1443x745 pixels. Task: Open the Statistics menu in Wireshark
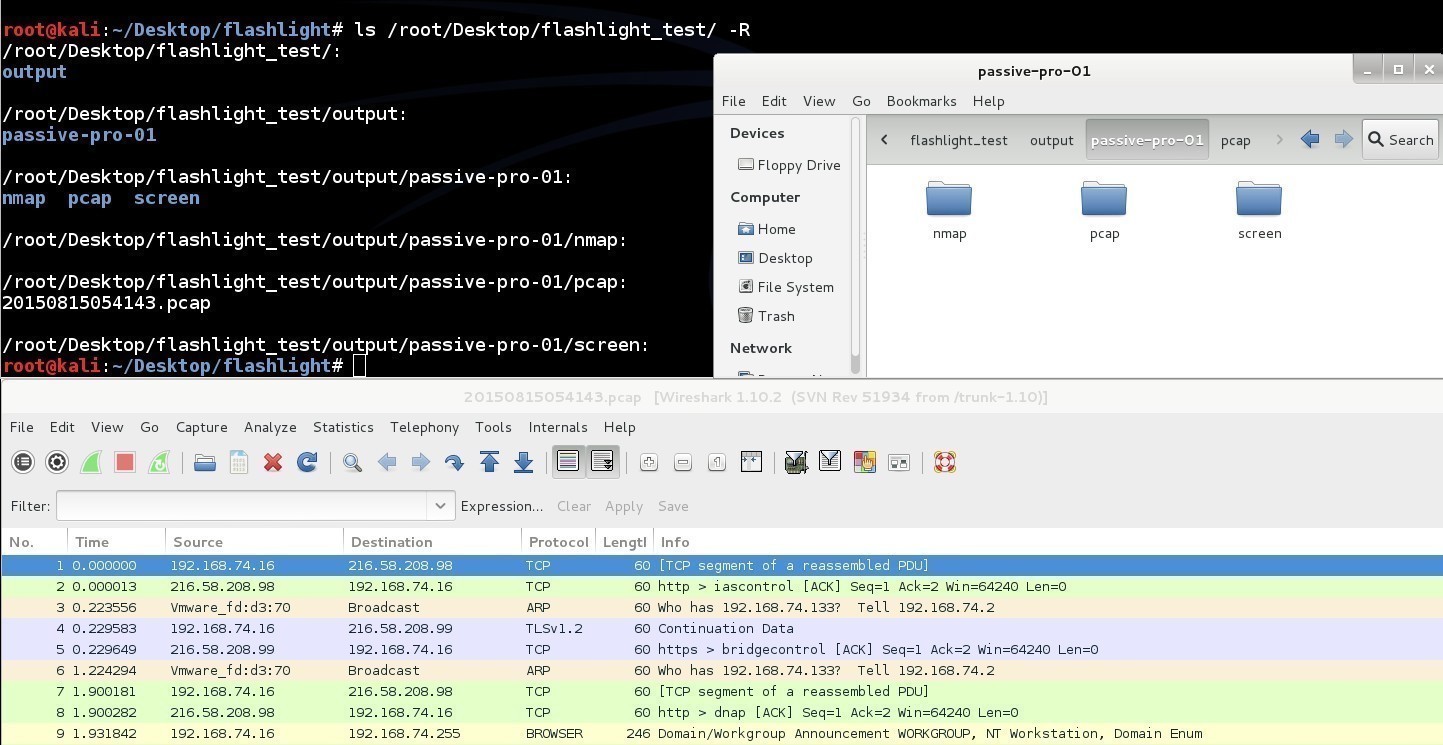click(x=343, y=427)
